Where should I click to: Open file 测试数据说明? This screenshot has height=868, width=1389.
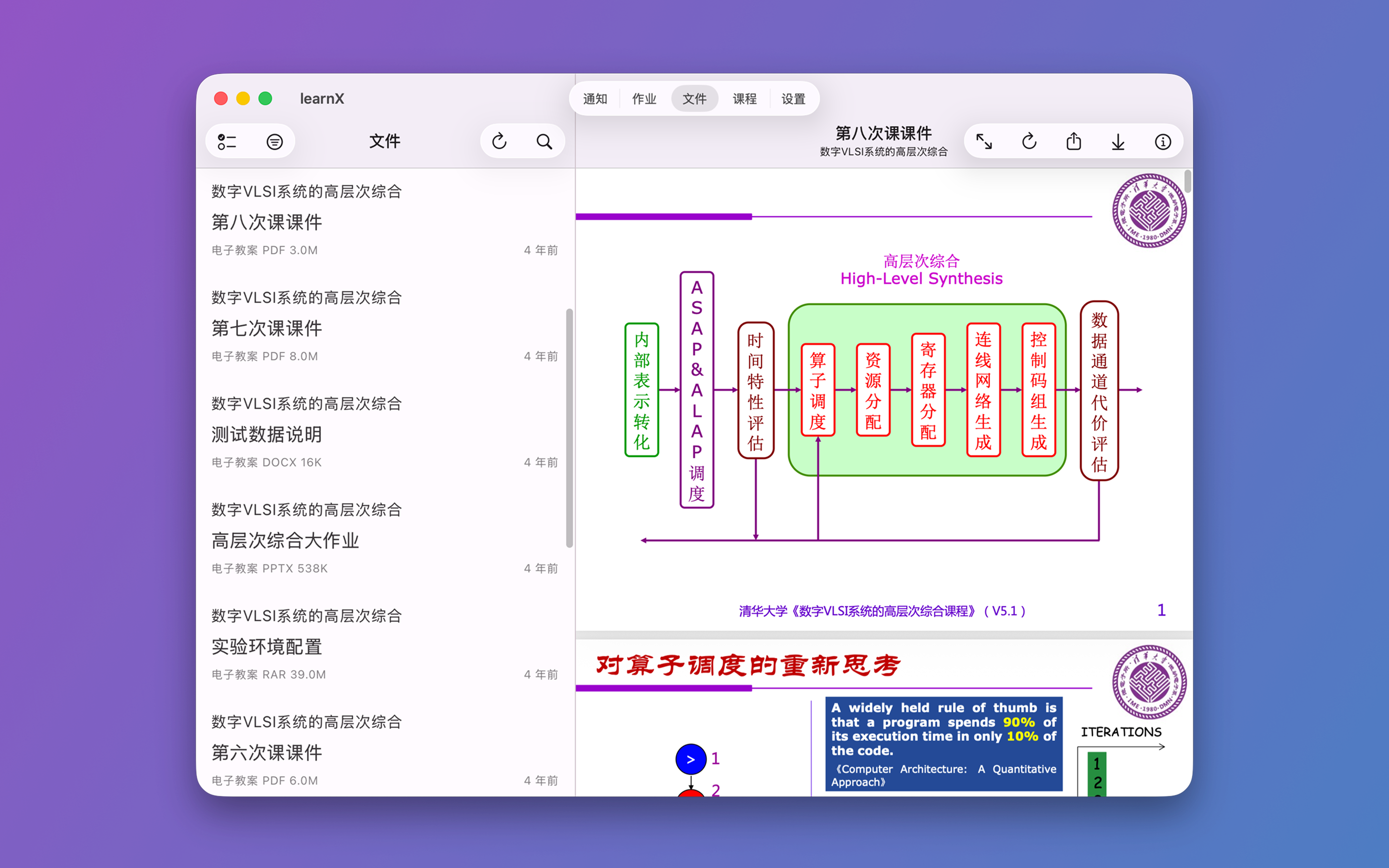[x=384, y=434]
